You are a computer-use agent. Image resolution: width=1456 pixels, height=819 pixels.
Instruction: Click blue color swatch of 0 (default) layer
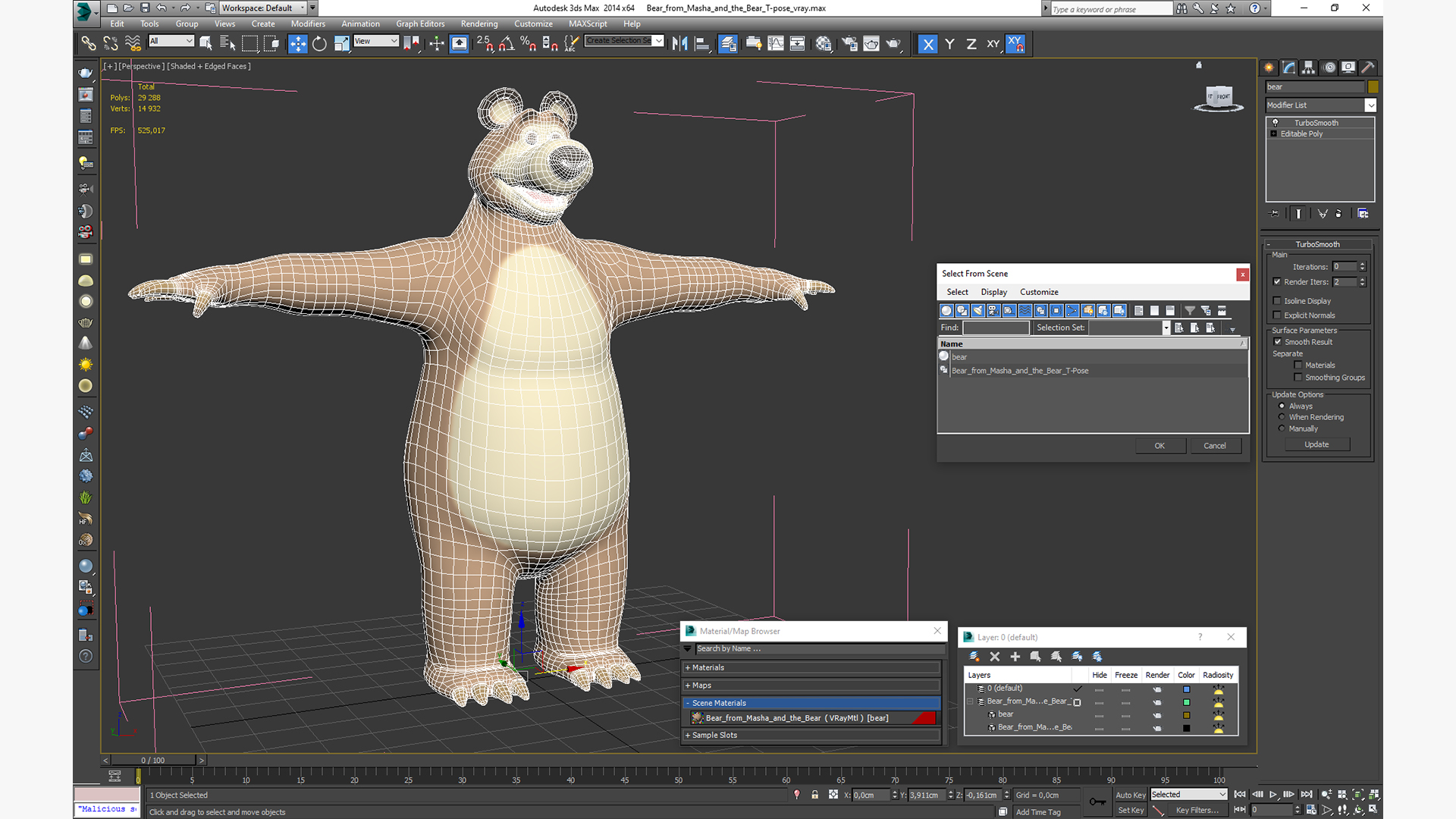[1186, 689]
